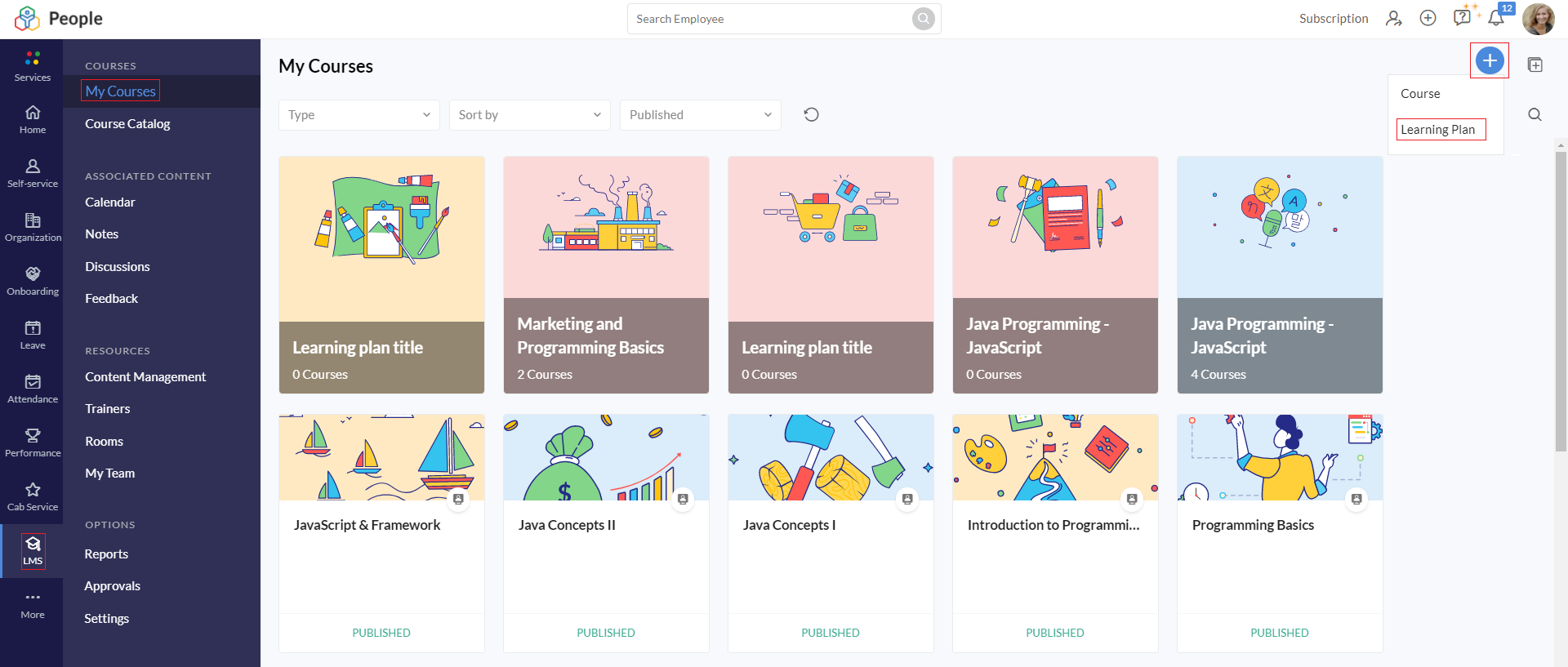
Task: Click the People logo
Action: [59, 18]
